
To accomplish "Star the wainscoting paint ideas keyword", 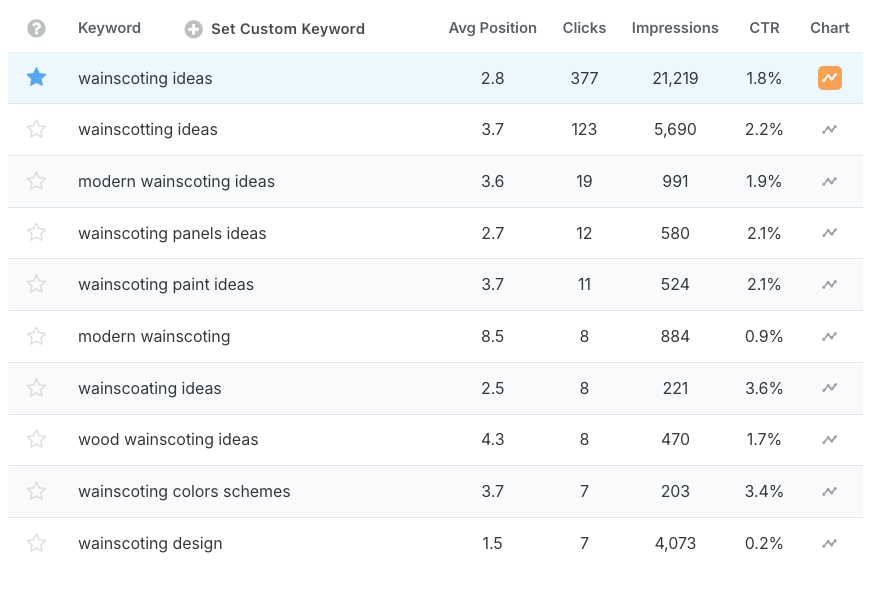I will [37, 284].
